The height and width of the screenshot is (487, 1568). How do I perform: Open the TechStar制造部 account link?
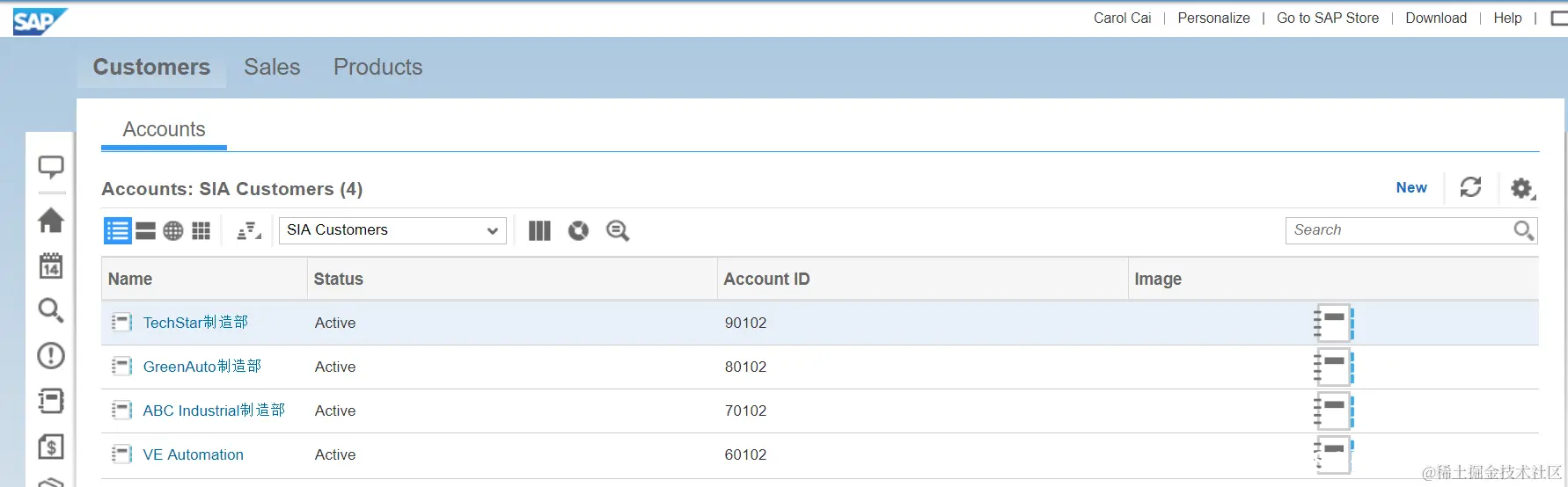click(x=195, y=323)
